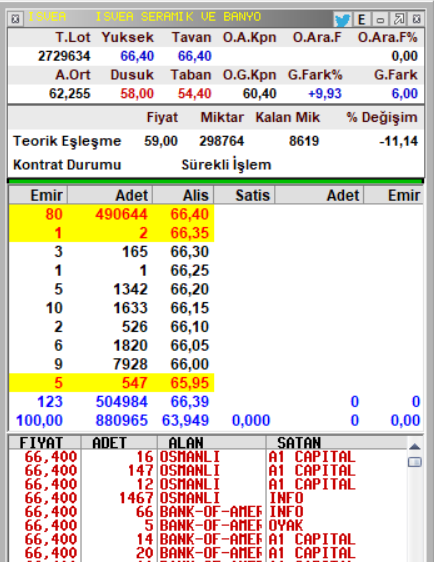Image resolution: width=434 pixels, height=562 pixels.
Task: Click the detach window arrow icon
Action: [x=399, y=19]
